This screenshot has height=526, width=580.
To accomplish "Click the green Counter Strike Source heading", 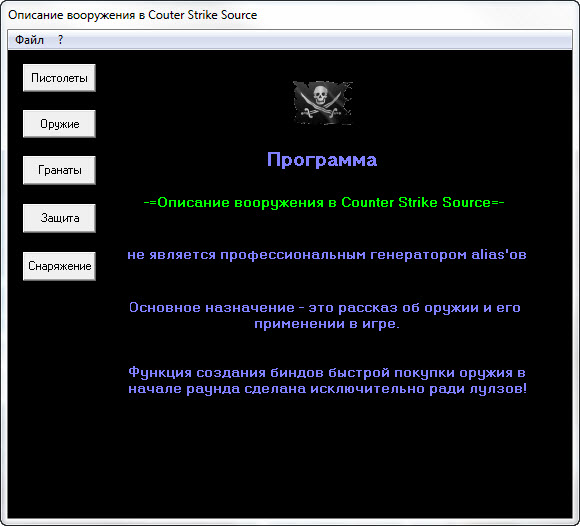I will pyautogui.click(x=324, y=202).
